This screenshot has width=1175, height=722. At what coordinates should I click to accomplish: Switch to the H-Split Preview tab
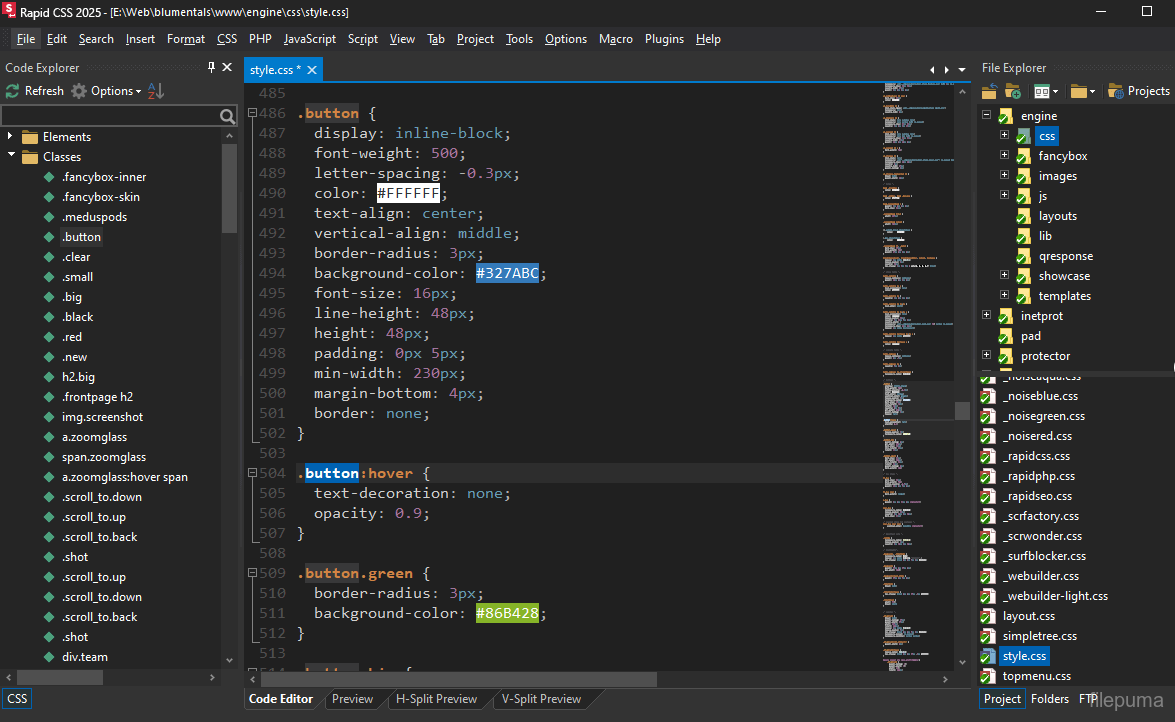pos(436,699)
